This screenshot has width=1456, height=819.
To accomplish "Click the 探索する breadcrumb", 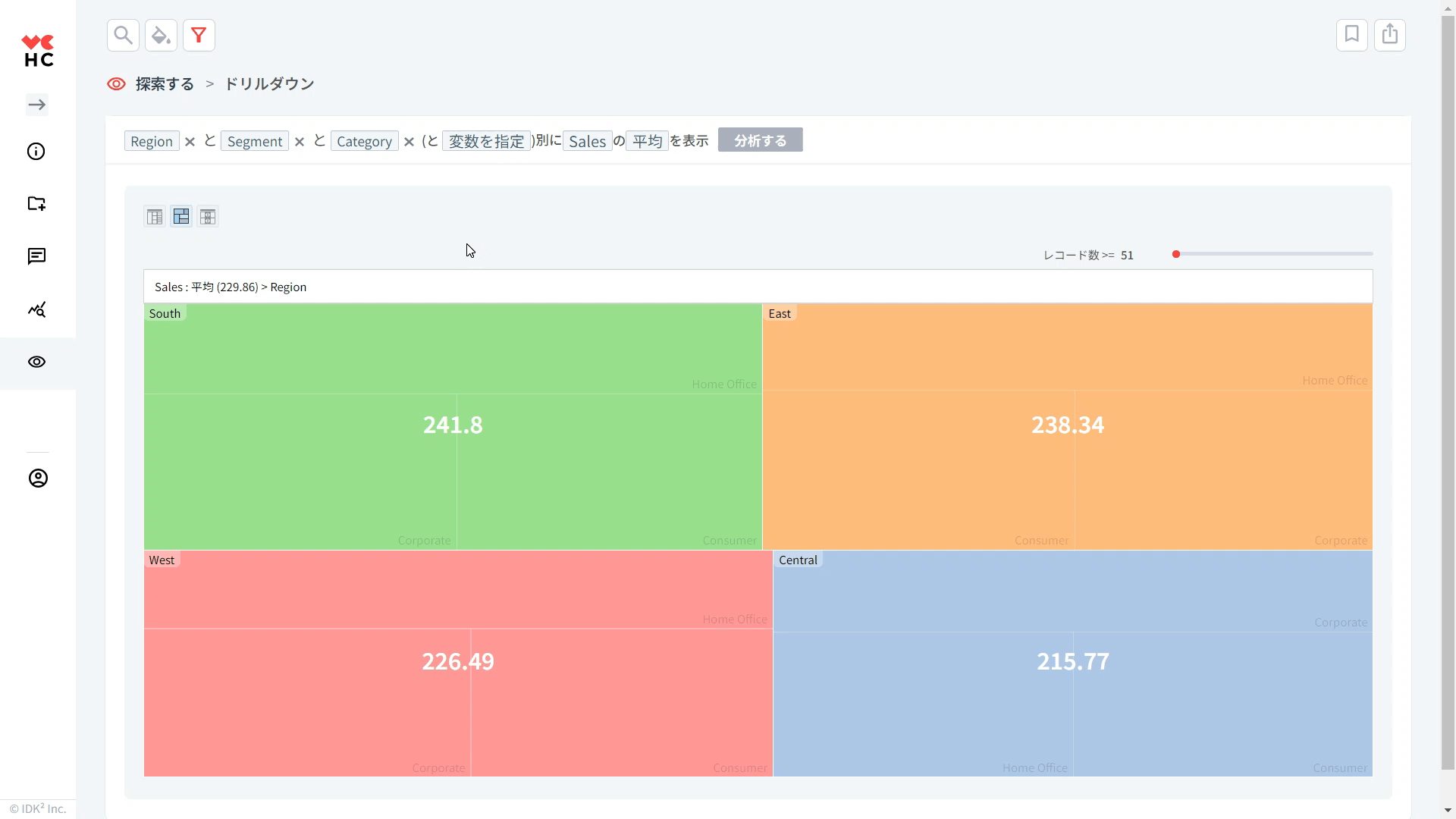I will 165,83.
